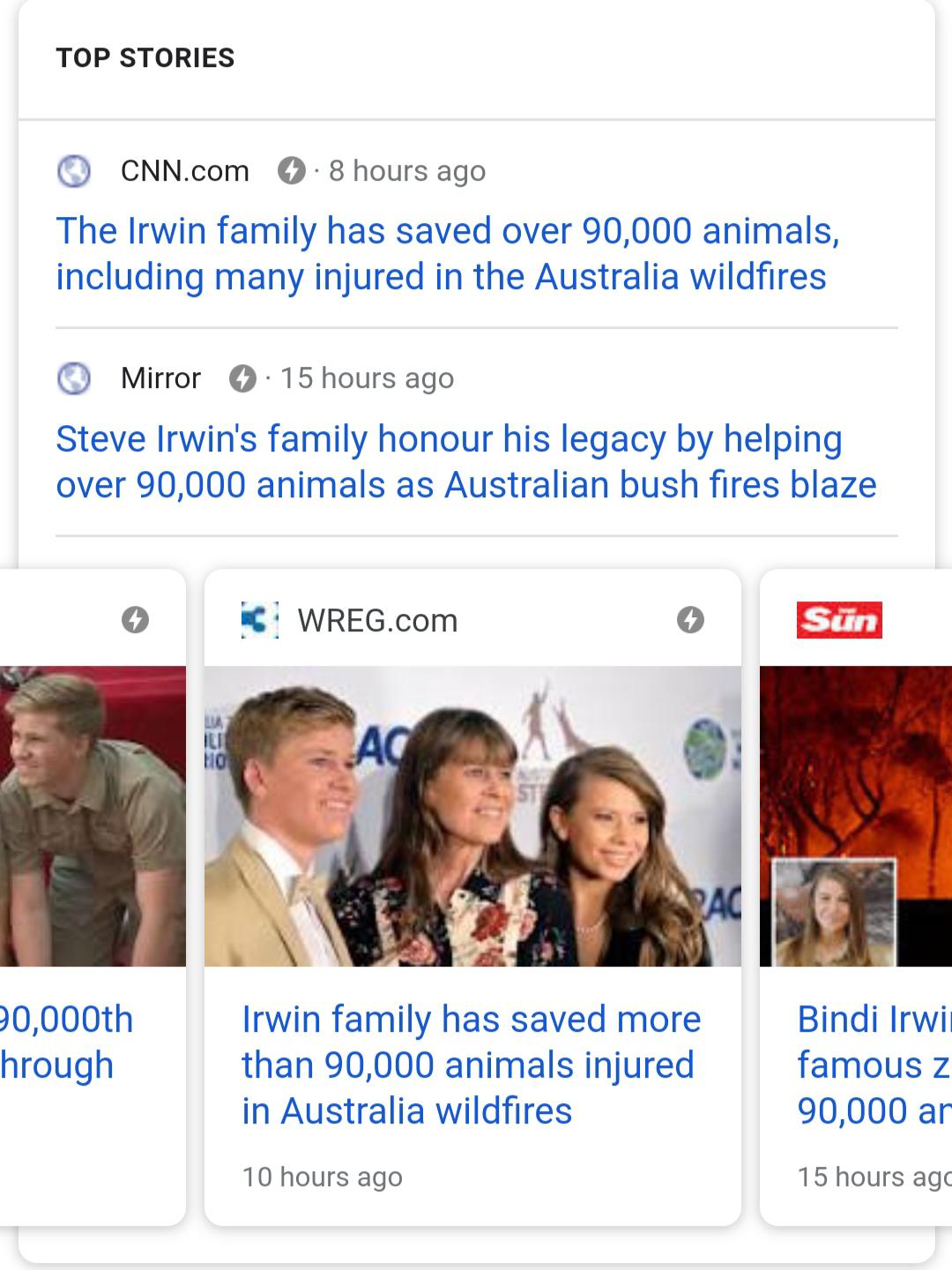Click the AMP lightning icon on WREG card
Viewport: 952px width, 1270px height.
pyautogui.click(x=690, y=620)
